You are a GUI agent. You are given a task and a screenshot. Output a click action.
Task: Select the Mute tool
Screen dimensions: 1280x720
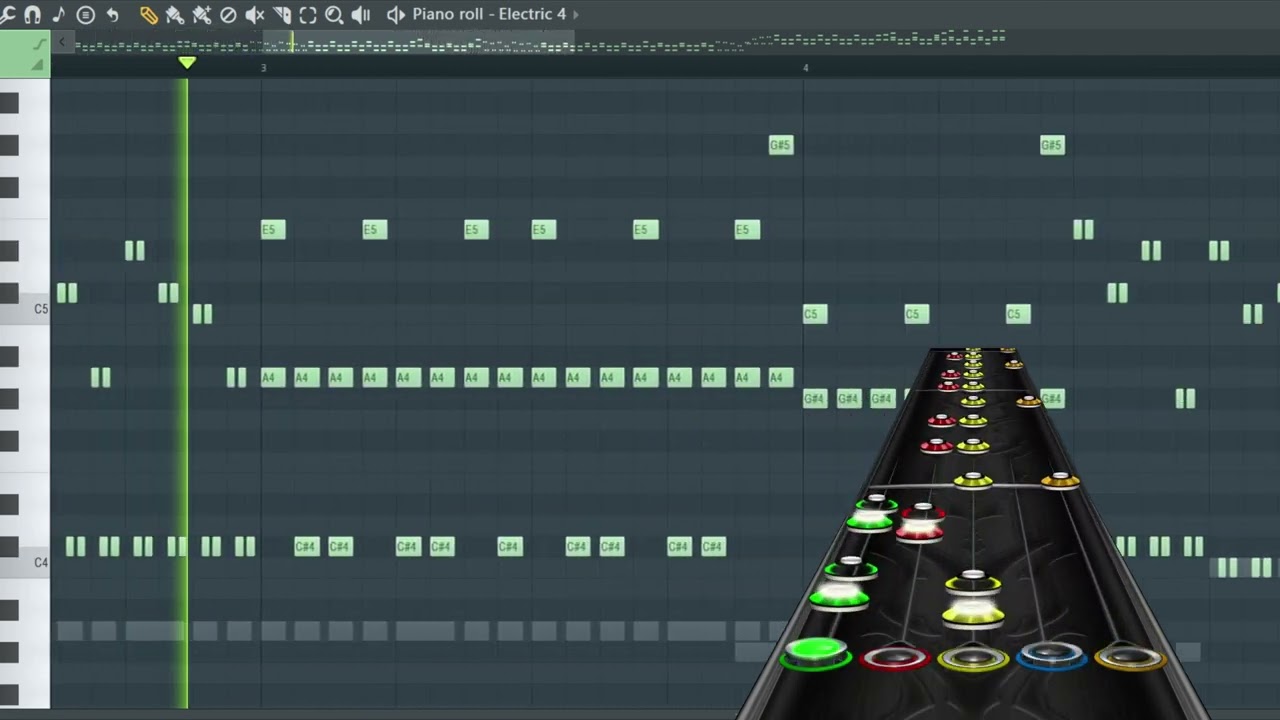pyautogui.click(x=255, y=14)
